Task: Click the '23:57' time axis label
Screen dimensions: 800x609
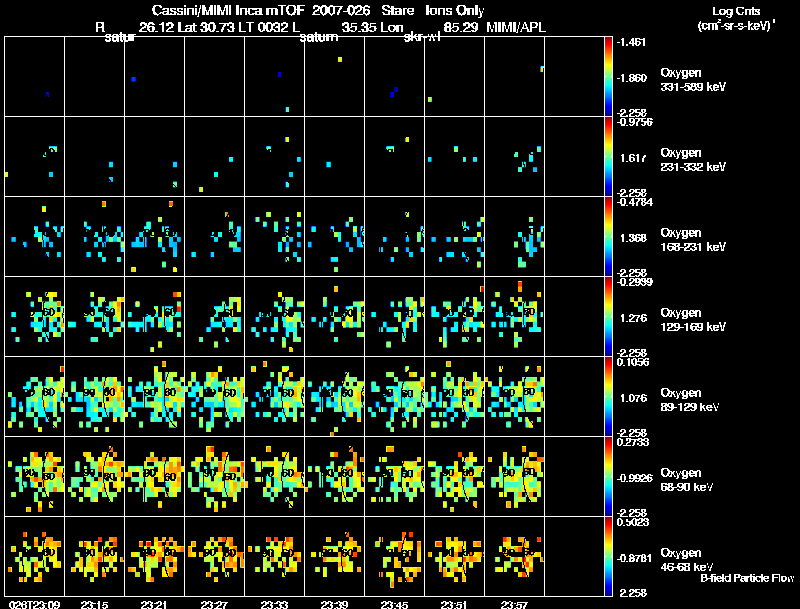Action: pyautogui.click(x=514, y=605)
